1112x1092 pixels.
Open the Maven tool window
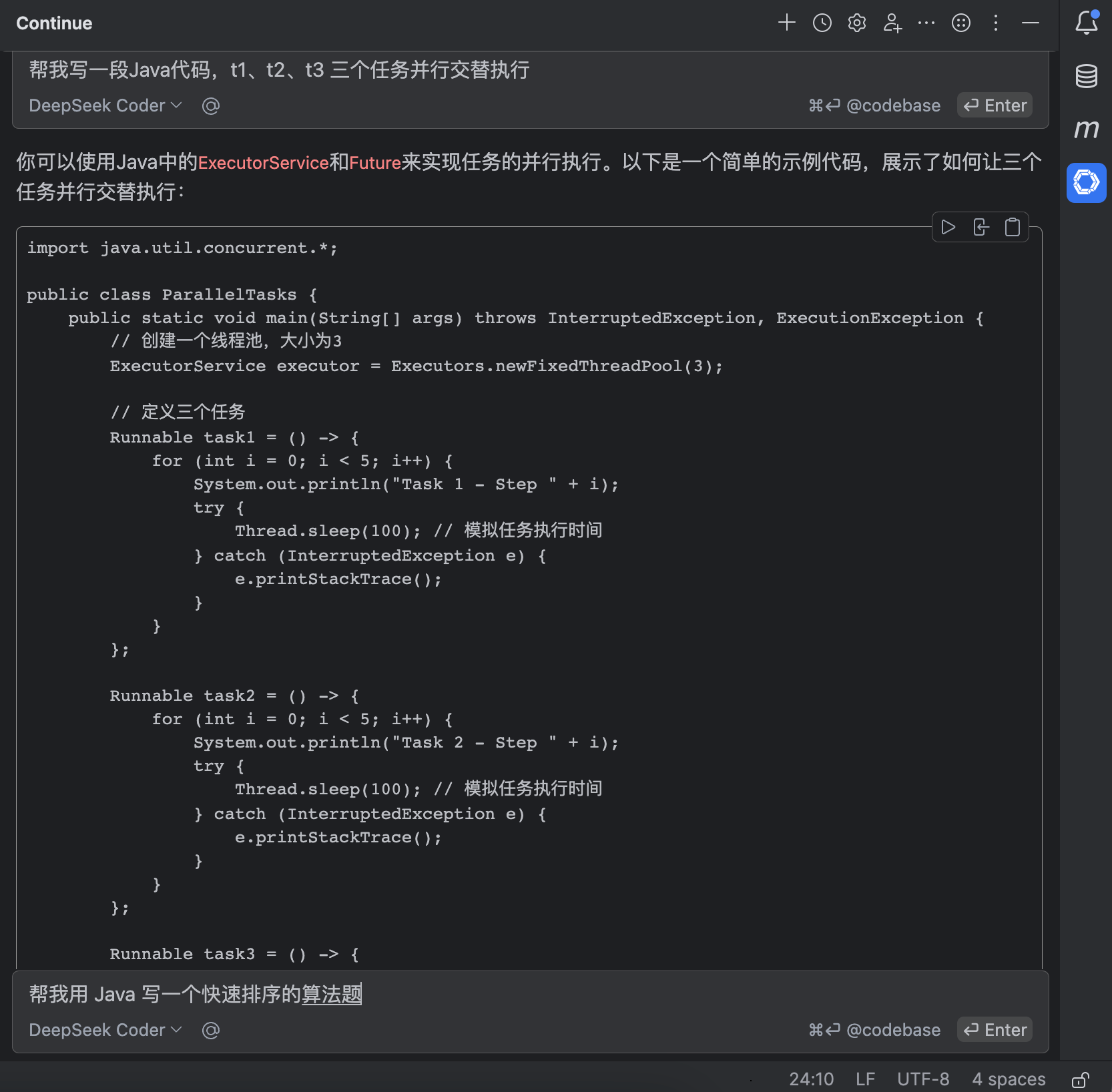(1087, 129)
